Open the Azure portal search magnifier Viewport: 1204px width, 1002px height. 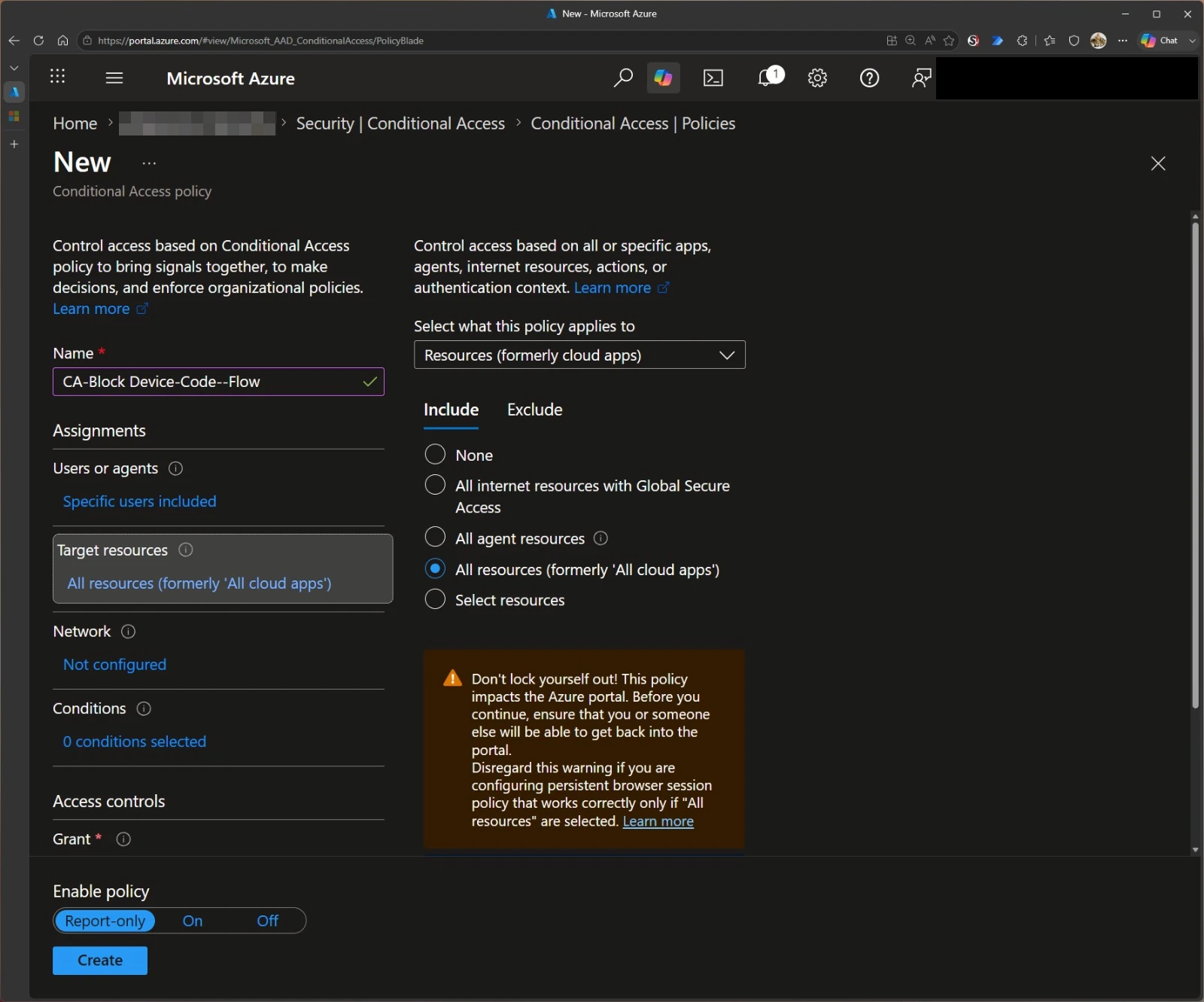pos(622,78)
